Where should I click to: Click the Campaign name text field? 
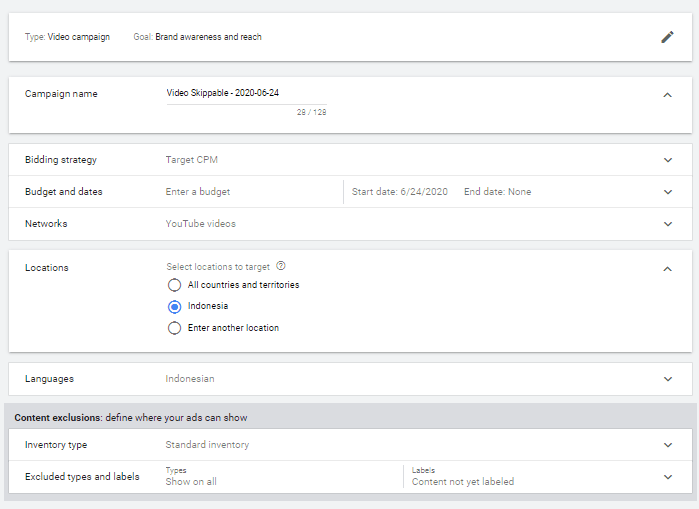click(x=245, y=93)
